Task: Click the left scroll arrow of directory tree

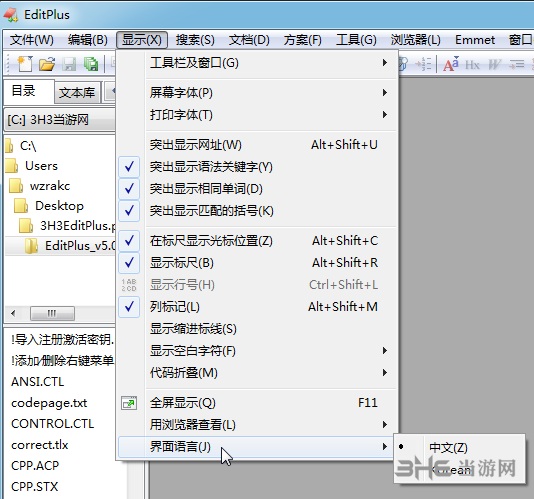Action: [x=13, y=313]
